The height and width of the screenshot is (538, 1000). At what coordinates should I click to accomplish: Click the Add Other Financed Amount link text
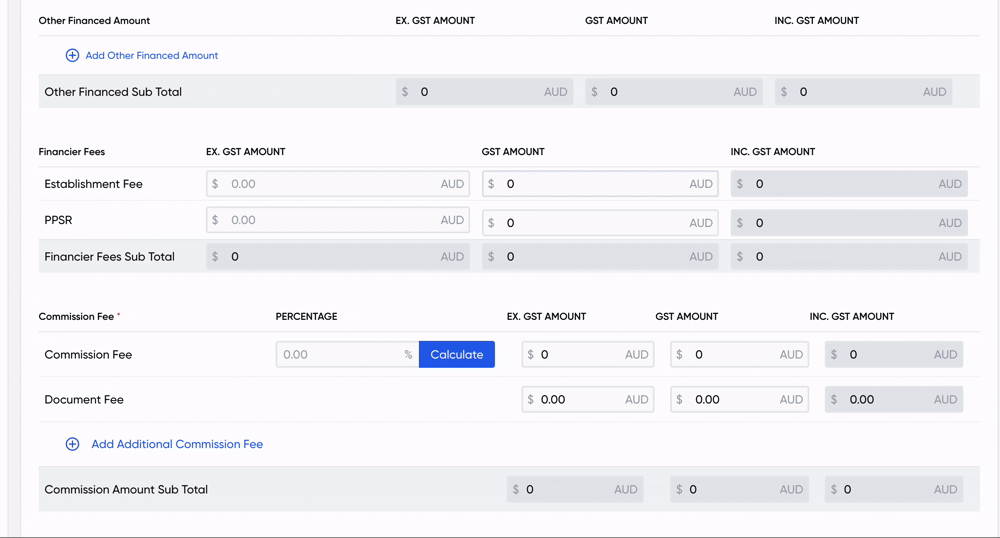click(x=151, y=56)
